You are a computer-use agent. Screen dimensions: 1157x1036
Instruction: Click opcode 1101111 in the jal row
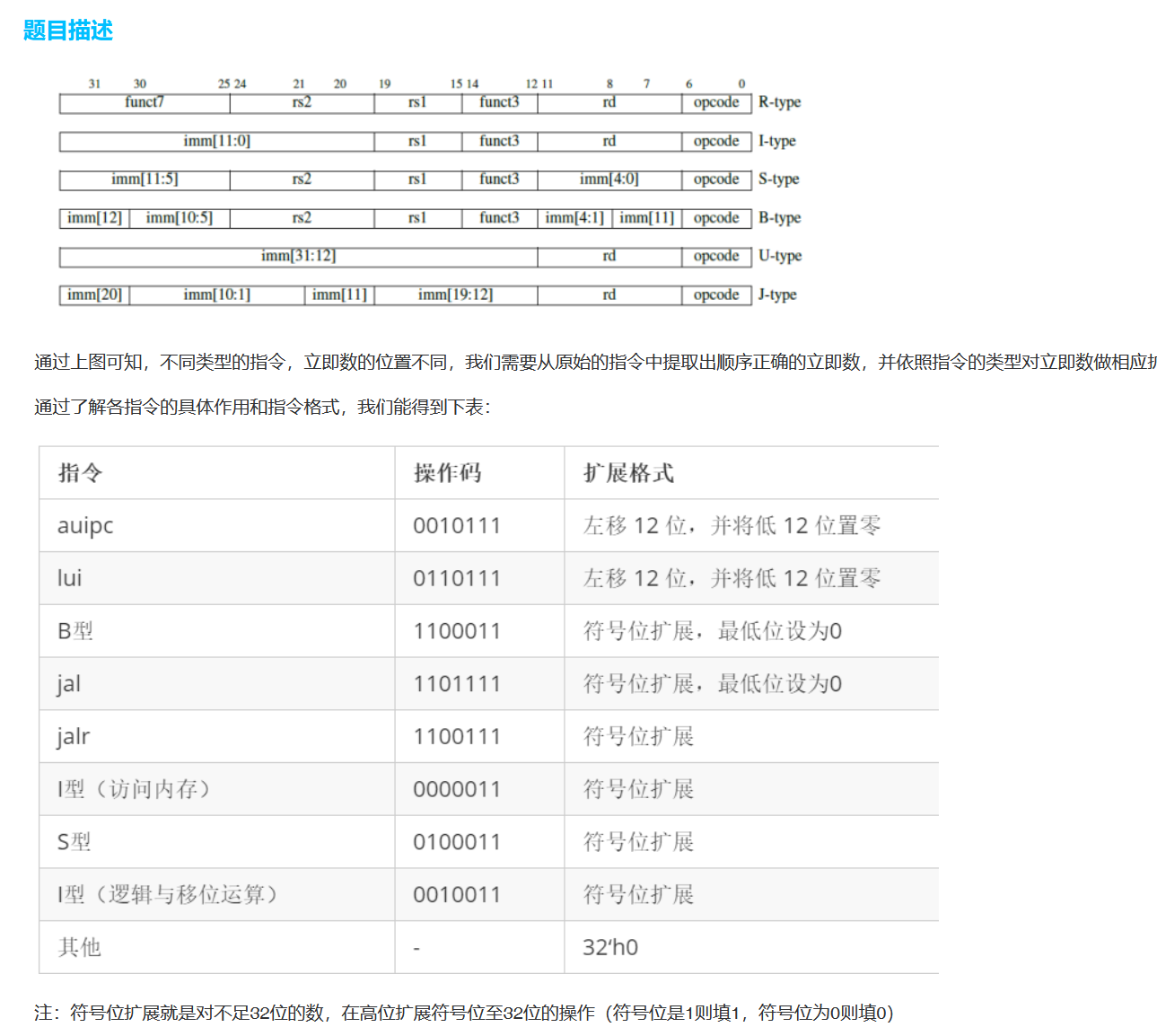[x=456, y=684]
